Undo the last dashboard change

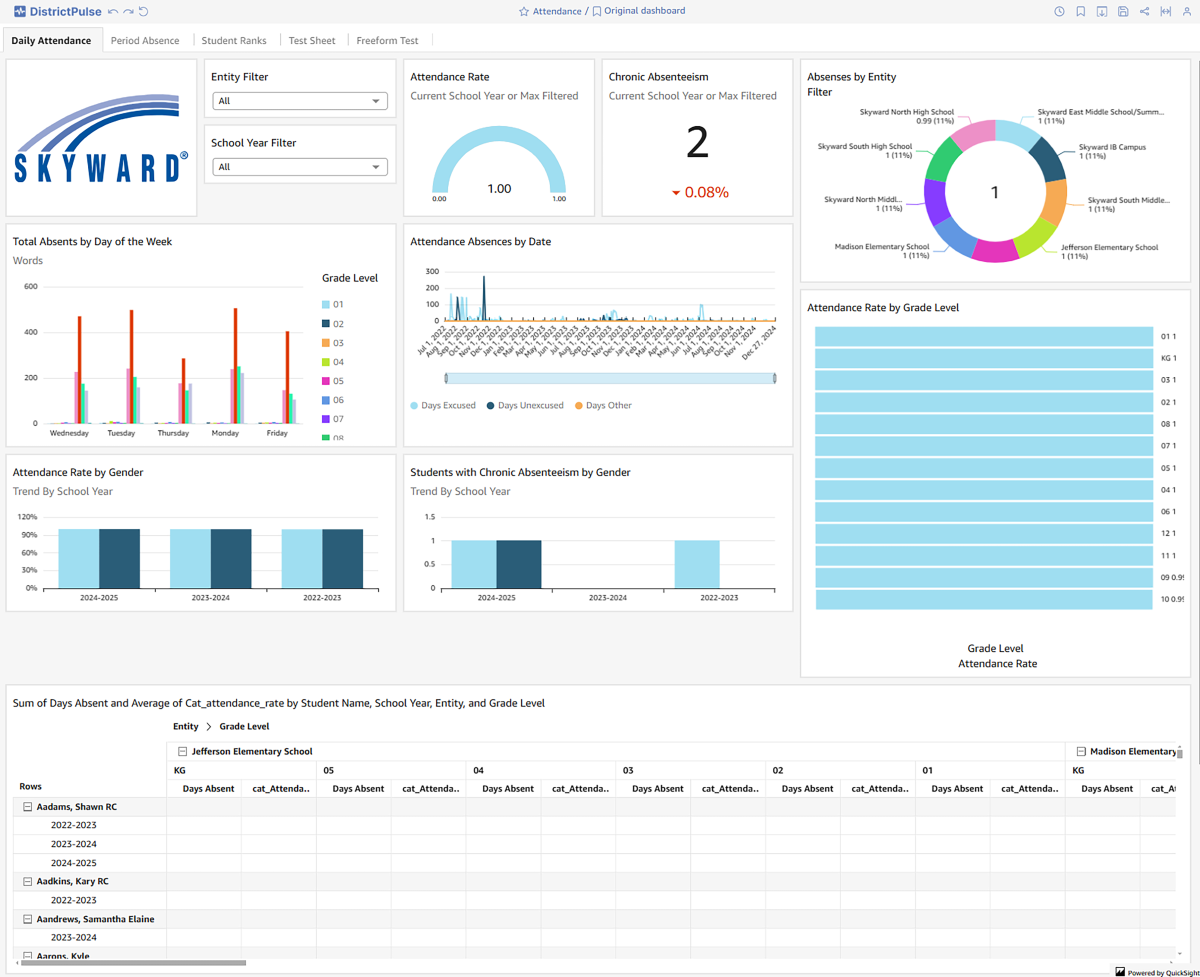(x=113, y=12)
